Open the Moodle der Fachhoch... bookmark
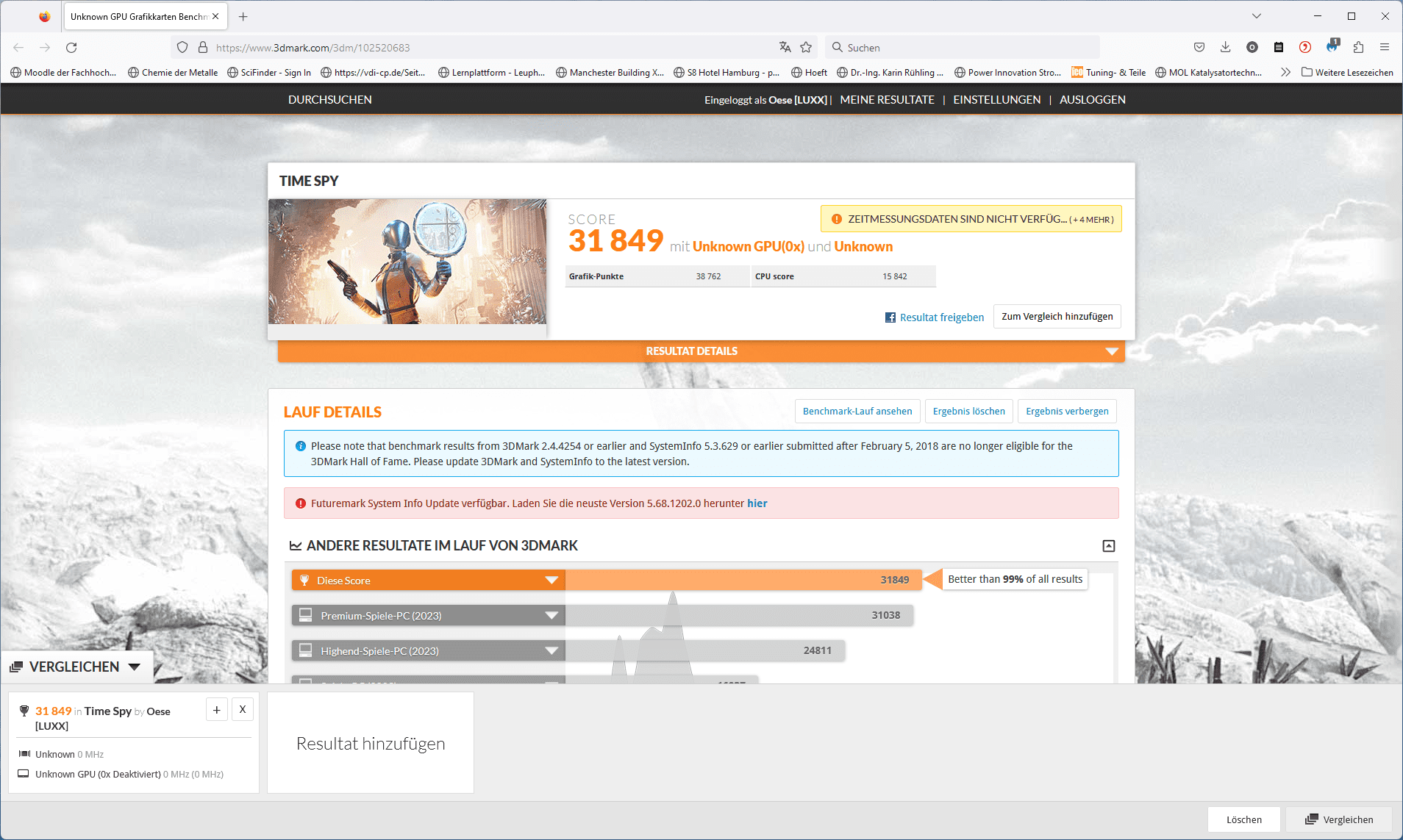This screenshot has height=840, width=1403. pos(63,72)
